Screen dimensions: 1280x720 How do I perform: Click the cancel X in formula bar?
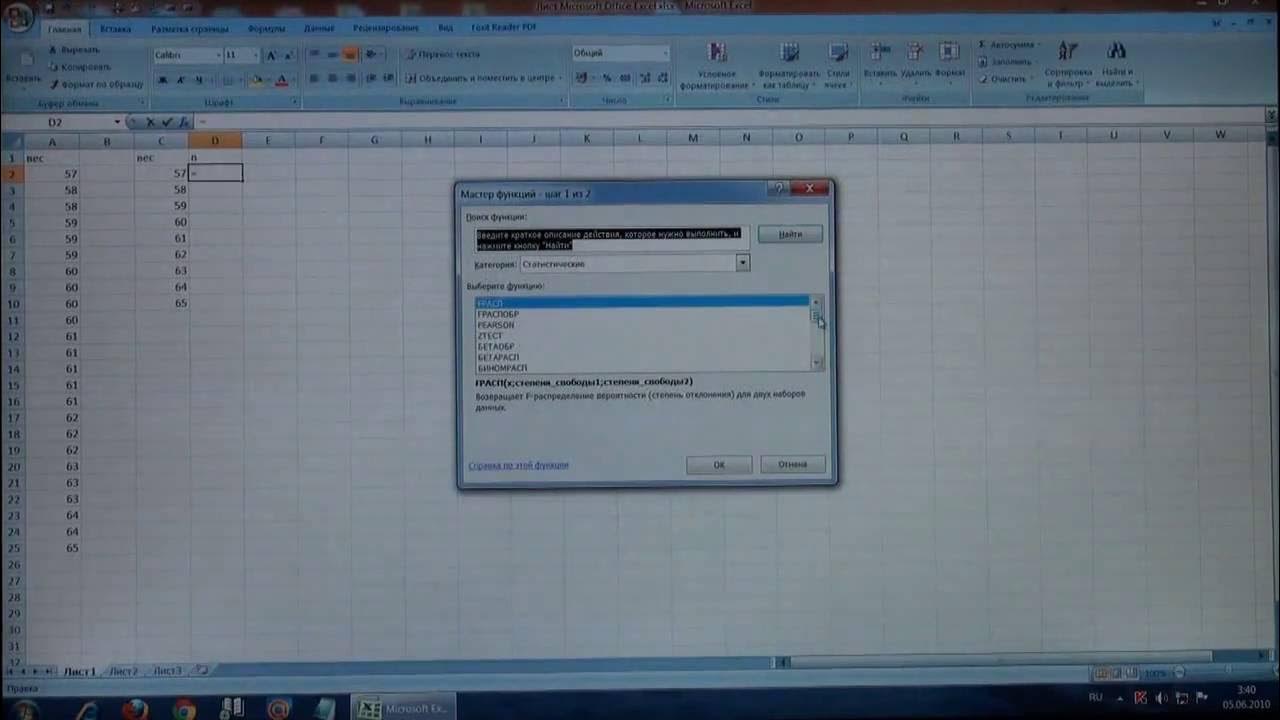point(150,122)
